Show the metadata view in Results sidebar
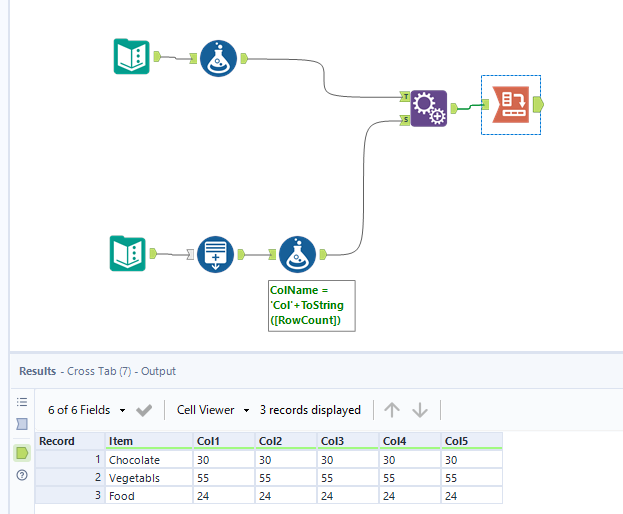 [22, 425]
